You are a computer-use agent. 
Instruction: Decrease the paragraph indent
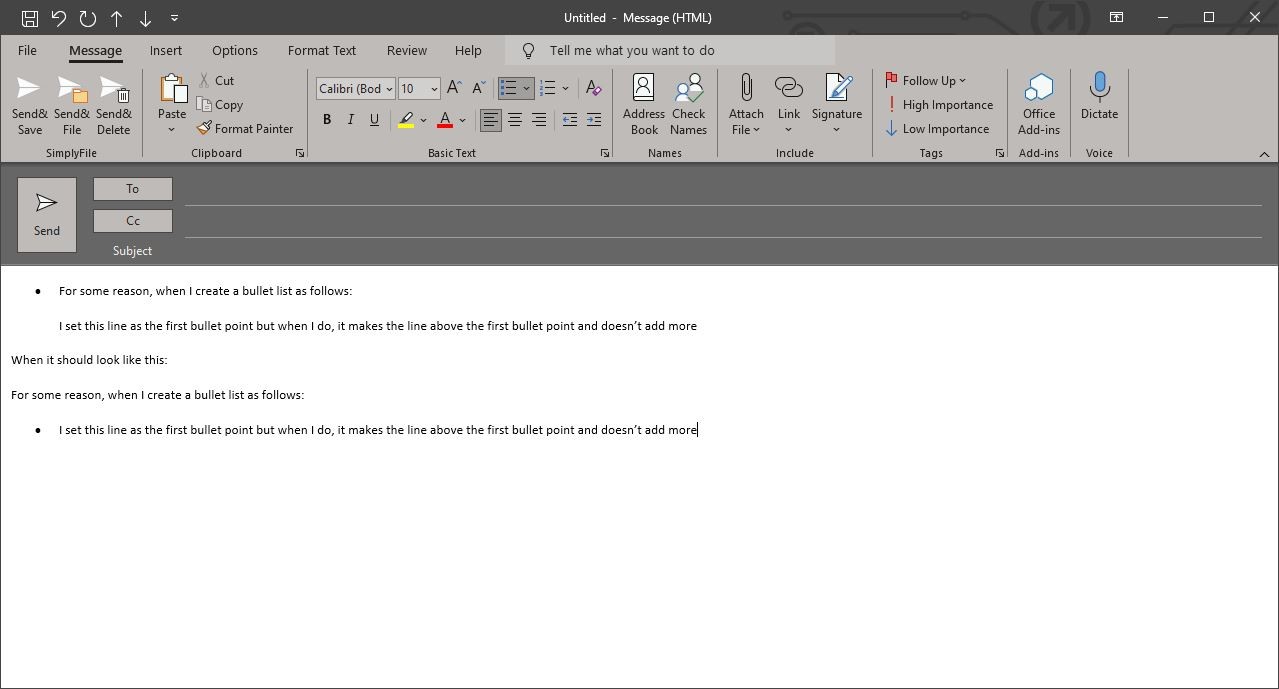pyautogui.click(x=569, y=120)
